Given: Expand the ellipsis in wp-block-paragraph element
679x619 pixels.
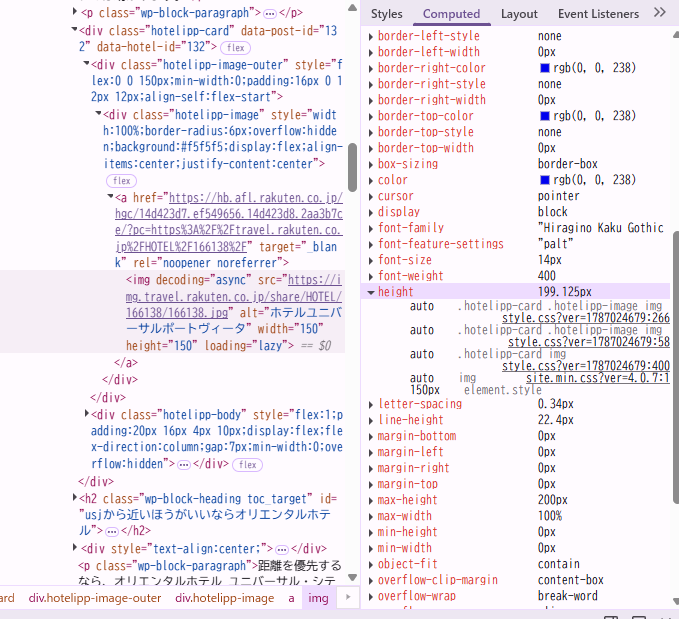Looking at the screenshot, I should click(x=270, y=13).
